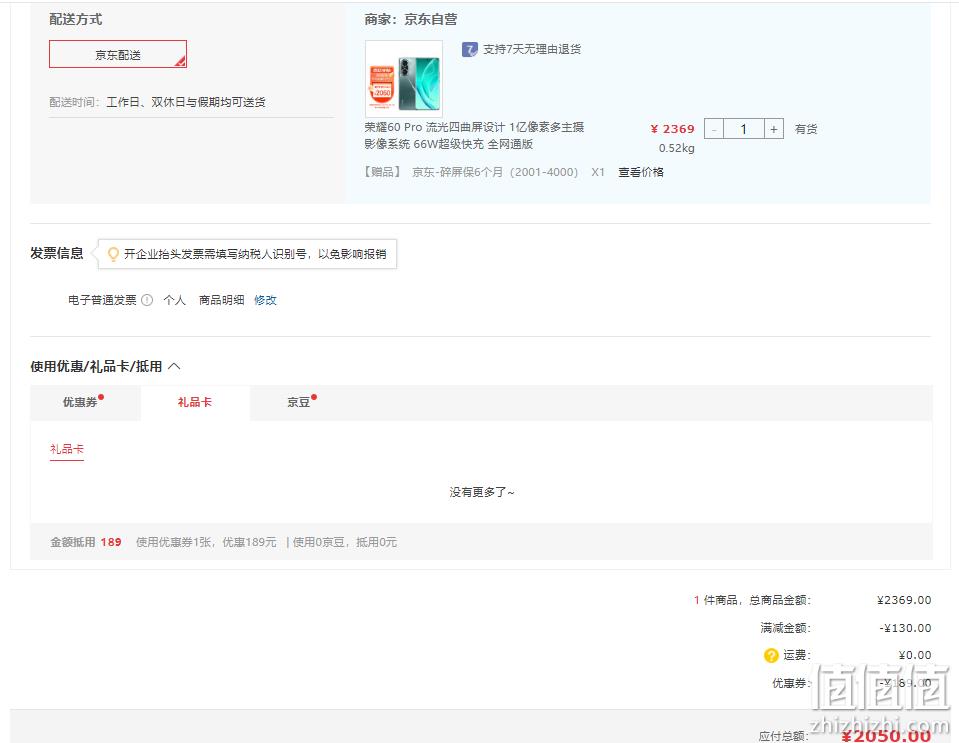
Task: Click the 7-day return badge icon
Action: pos(469,50)
